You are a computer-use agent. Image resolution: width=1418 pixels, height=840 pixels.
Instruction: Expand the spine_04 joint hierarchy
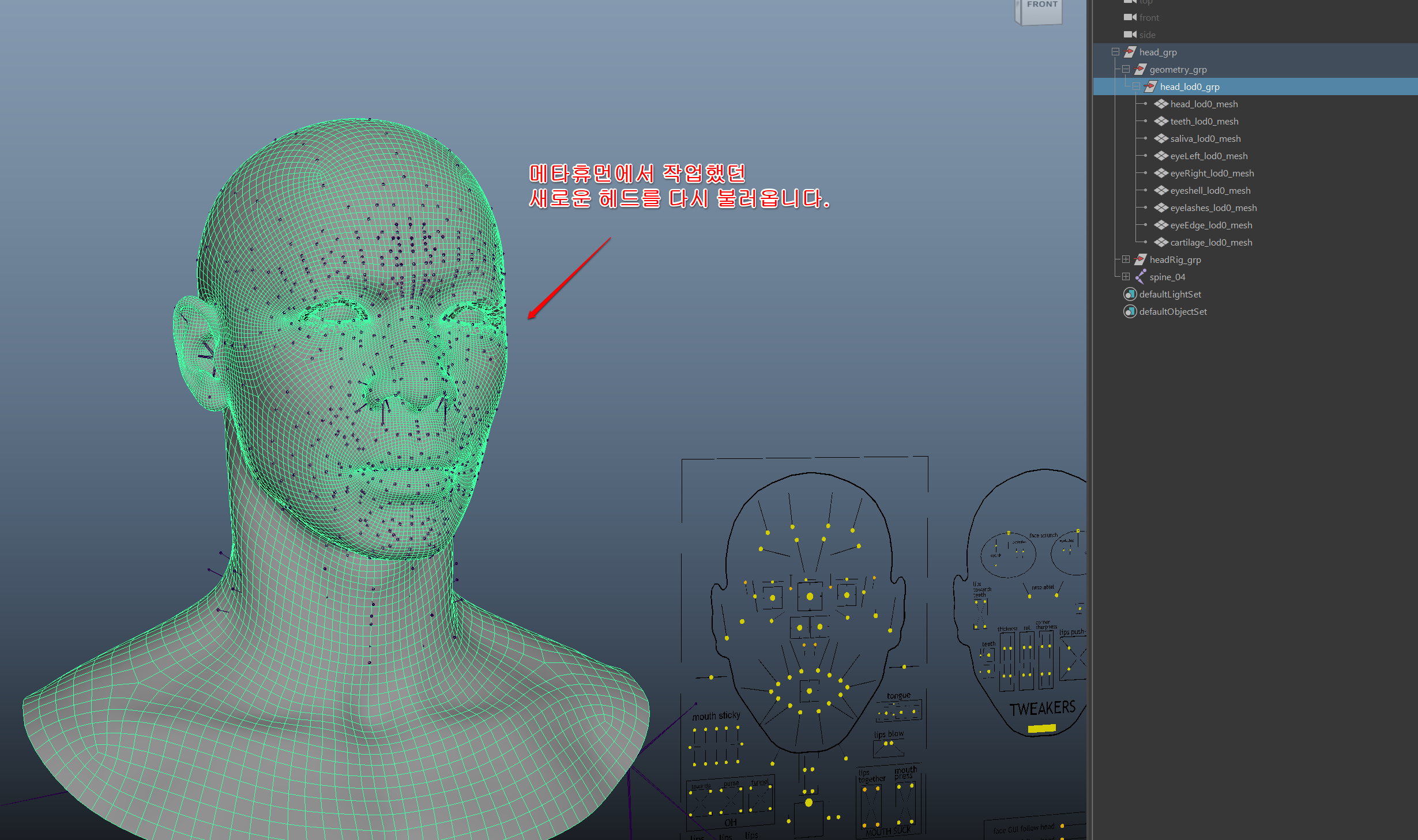(x=1126, y=277)
